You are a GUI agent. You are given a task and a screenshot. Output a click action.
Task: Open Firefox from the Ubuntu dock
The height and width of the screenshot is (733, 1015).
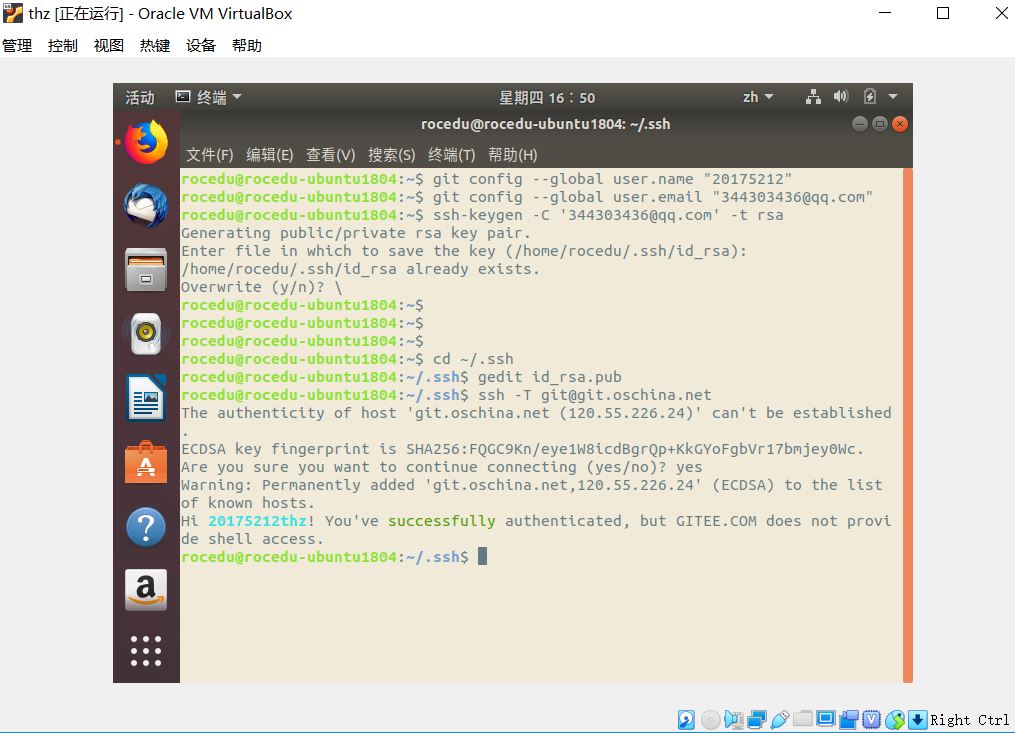[x=146, y=142]
